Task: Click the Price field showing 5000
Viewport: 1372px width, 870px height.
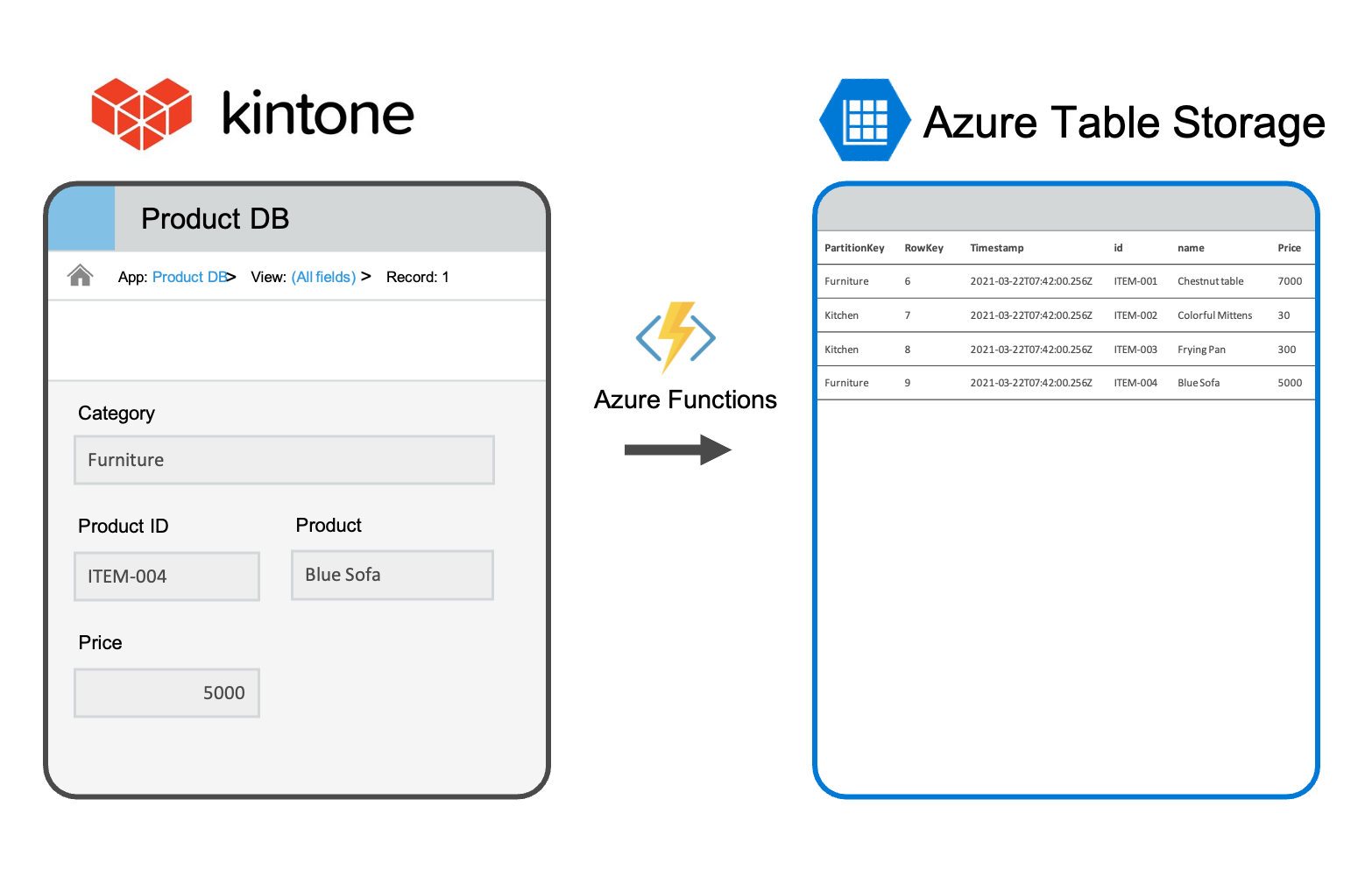Action: pos(166,693)
